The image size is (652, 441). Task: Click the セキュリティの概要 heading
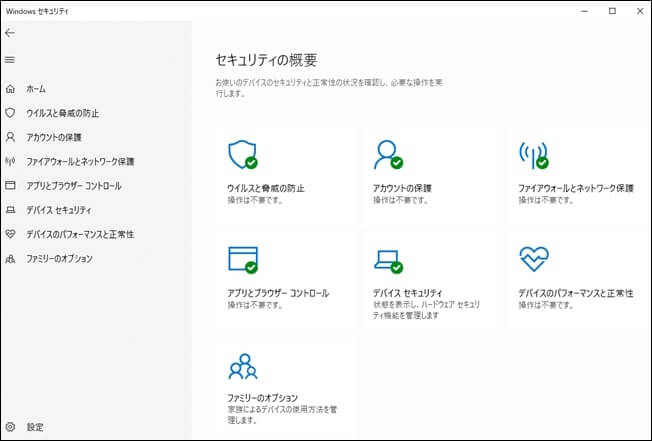pyautogui.click(x=267, y=60)
